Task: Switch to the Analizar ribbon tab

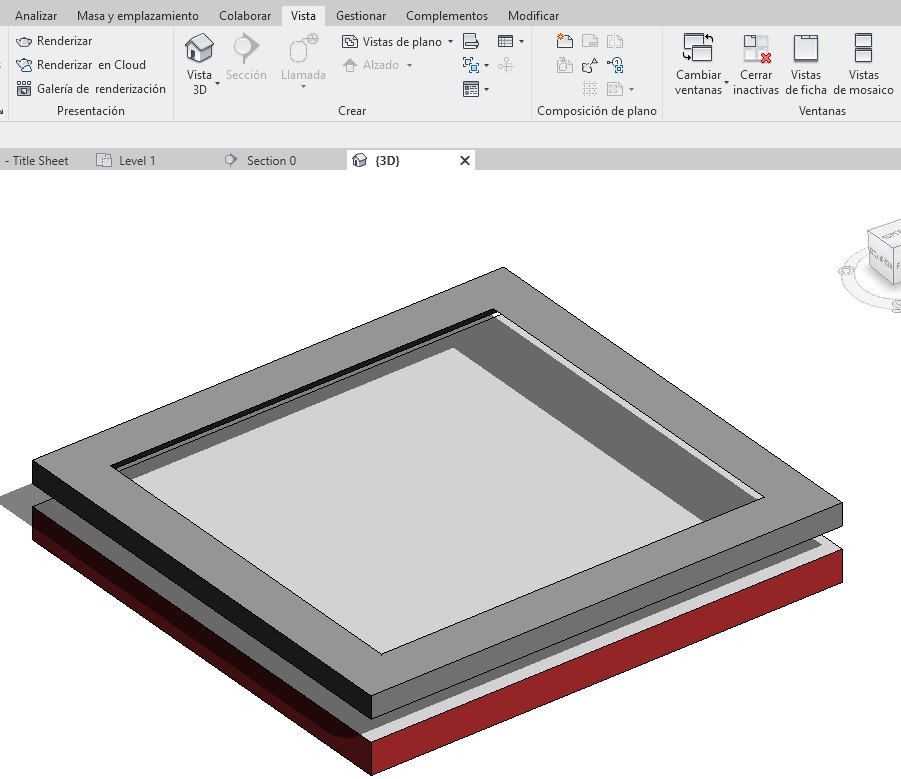Action: (36, 16)
